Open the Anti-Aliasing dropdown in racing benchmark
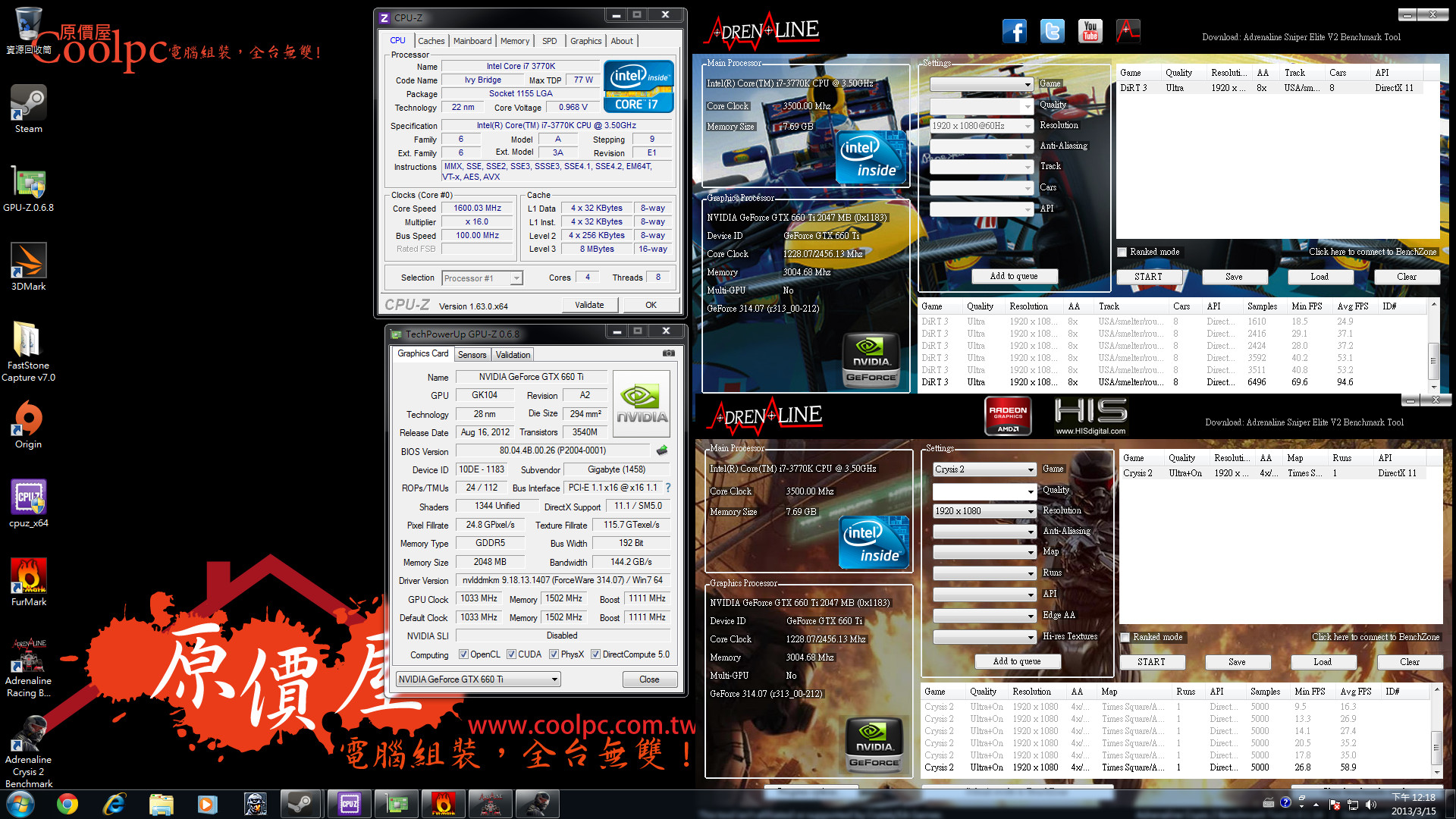The width and height of the screenshot is (1456, 819). (x=981, y=146)
